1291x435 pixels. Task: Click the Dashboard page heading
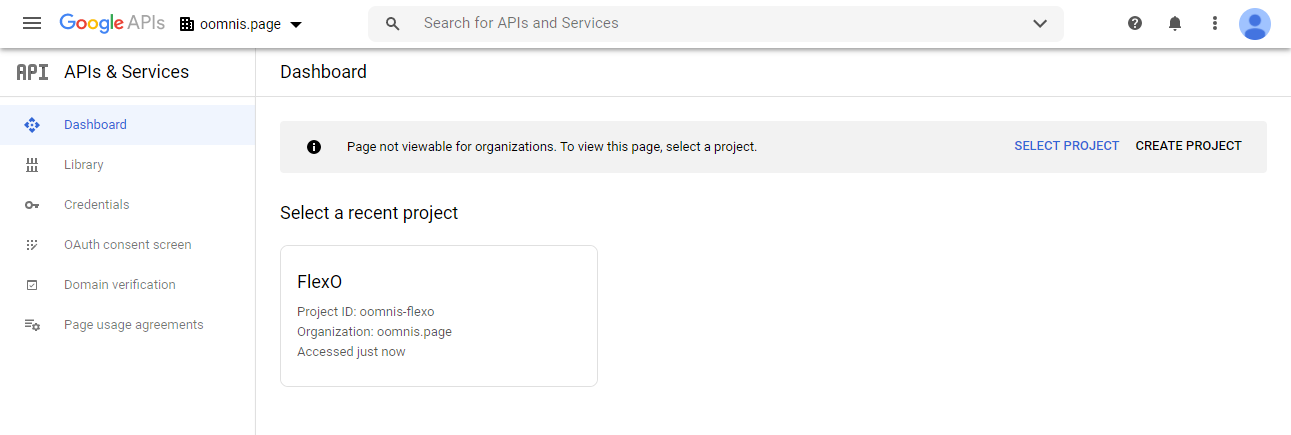click(323, 72)
